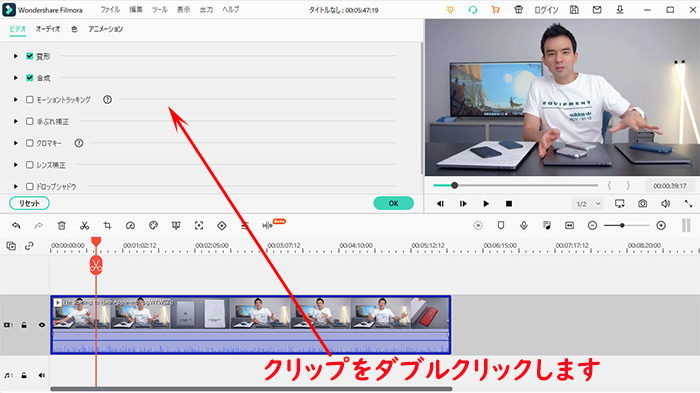Screen dimensions: 700x393
Task: Enable the ドロップシャドウ checkbox
Action: coord(29,186)
